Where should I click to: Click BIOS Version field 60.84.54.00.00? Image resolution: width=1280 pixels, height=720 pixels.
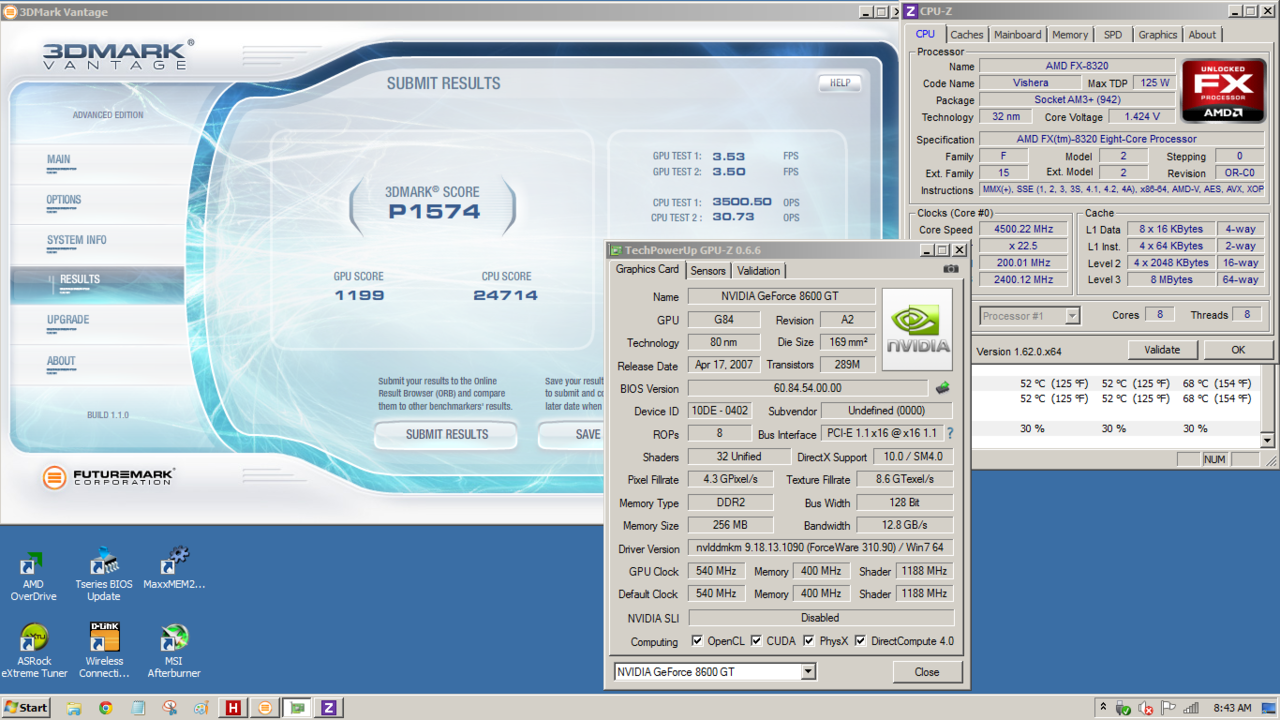[808, 388]
